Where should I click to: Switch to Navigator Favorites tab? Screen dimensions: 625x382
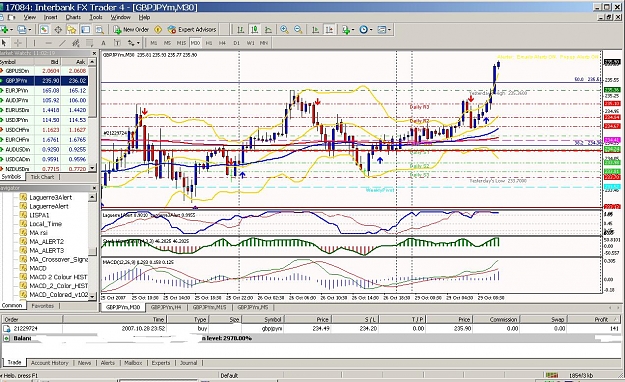point(42,306)
